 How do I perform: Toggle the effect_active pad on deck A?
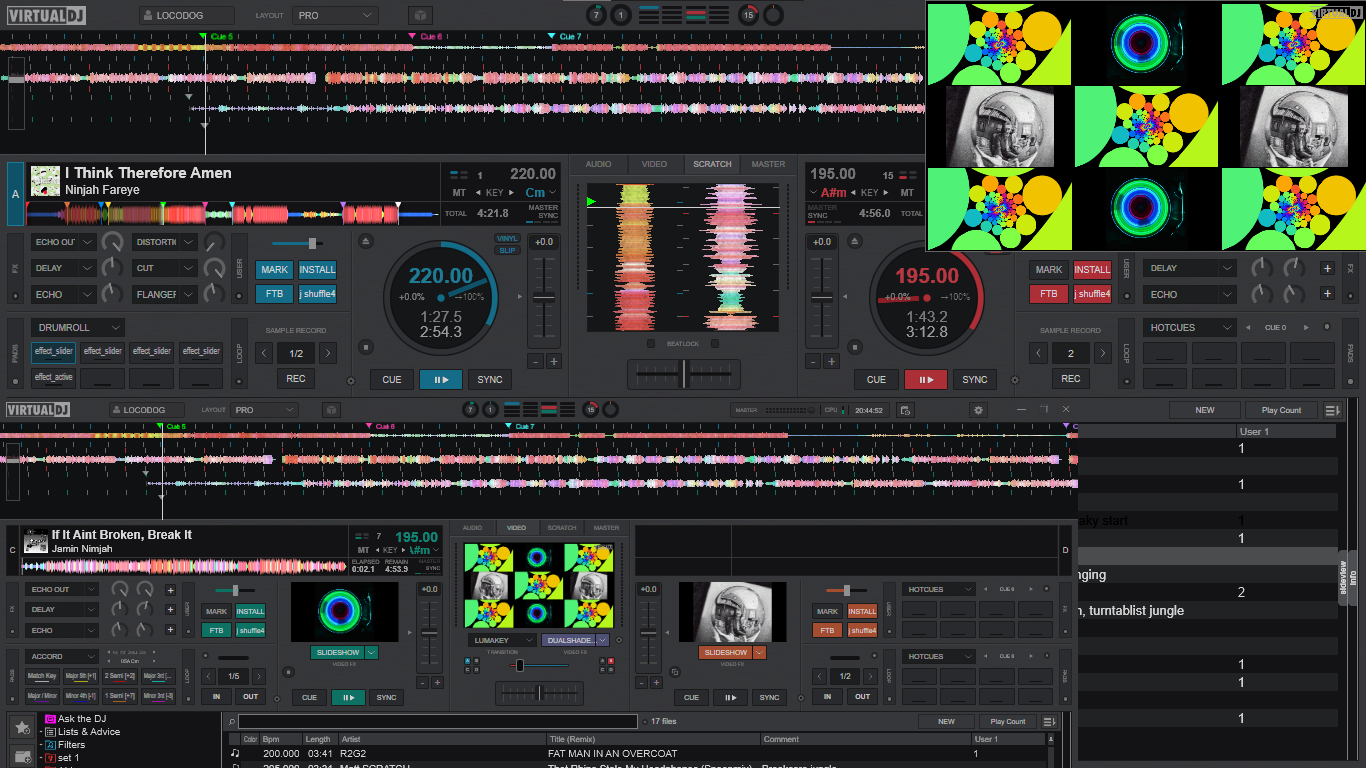coord(54,378)
